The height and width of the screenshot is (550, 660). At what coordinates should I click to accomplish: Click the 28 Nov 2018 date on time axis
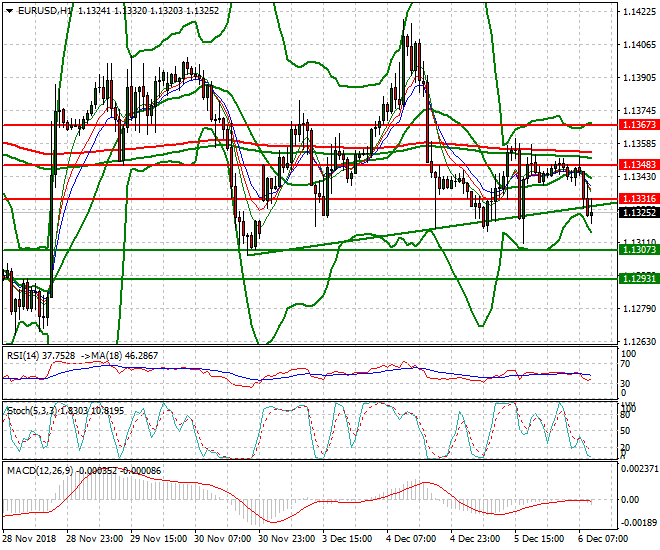[29, 539]
